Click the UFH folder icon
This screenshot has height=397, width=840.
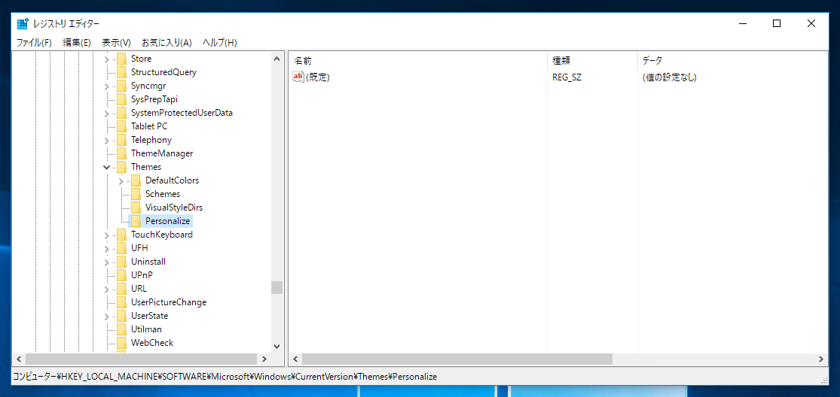(122, 248)
